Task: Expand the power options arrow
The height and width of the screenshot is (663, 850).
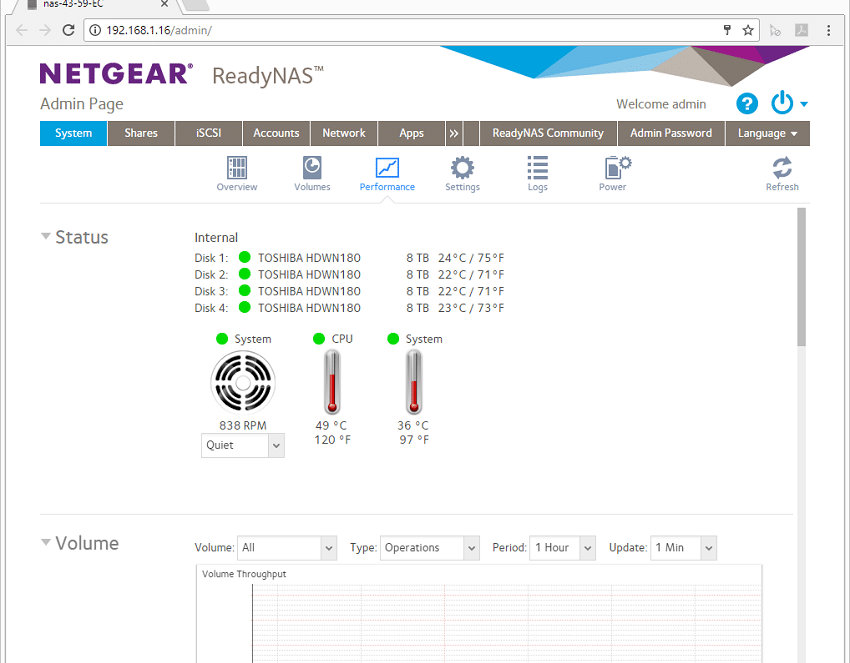Action: click(x=804, y=104)
